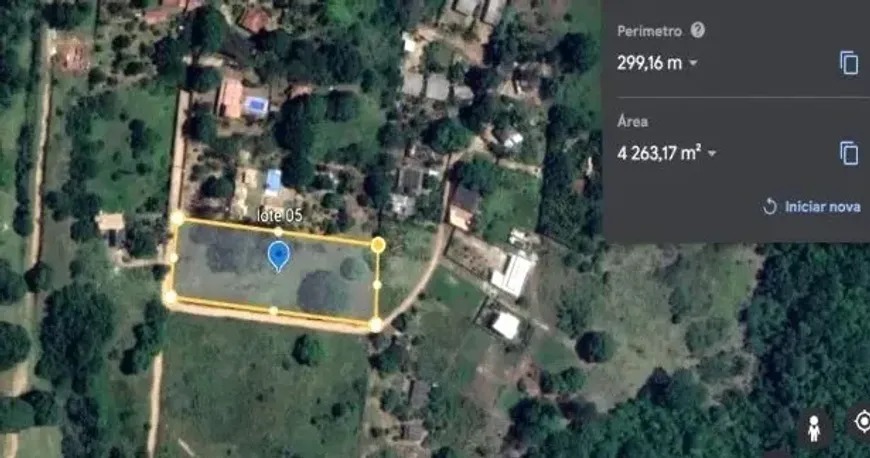Click the midpoint handle on polygon's bottom edge
Viewport: 870px width, 458px height.
[273, 310]
